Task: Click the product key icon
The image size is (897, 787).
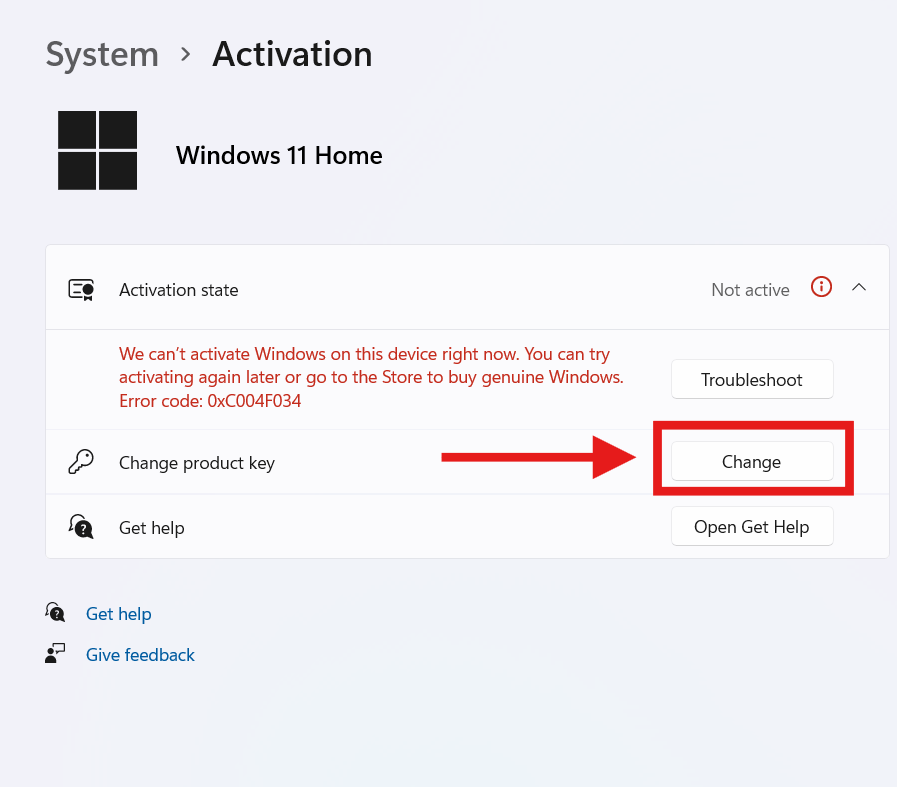Action: [x=81, y=462]
